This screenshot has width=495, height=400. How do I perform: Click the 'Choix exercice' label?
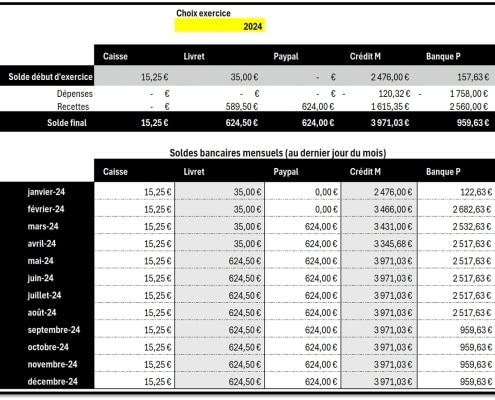[203, 13]
